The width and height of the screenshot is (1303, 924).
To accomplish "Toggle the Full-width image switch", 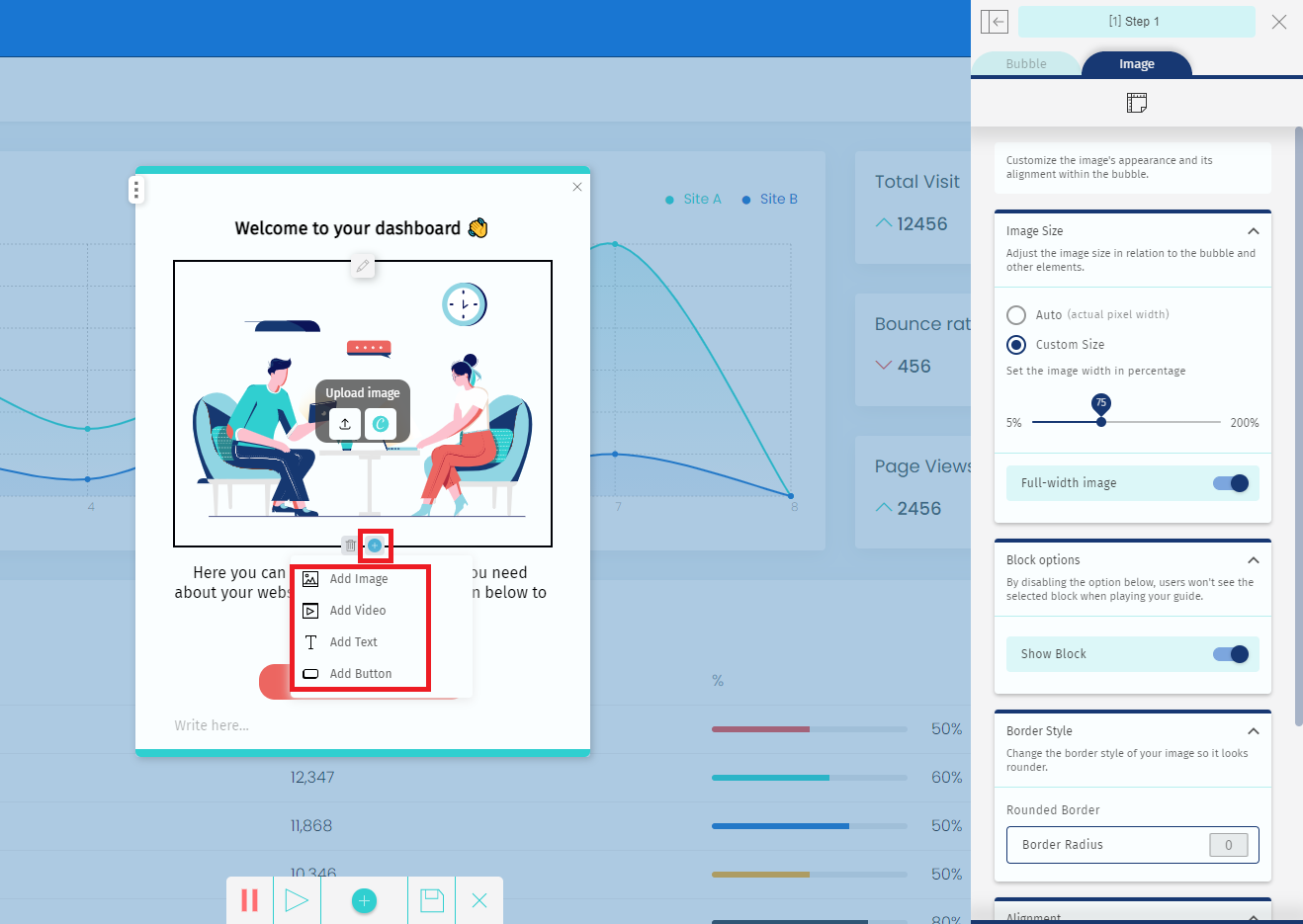I will point(1231,483).
